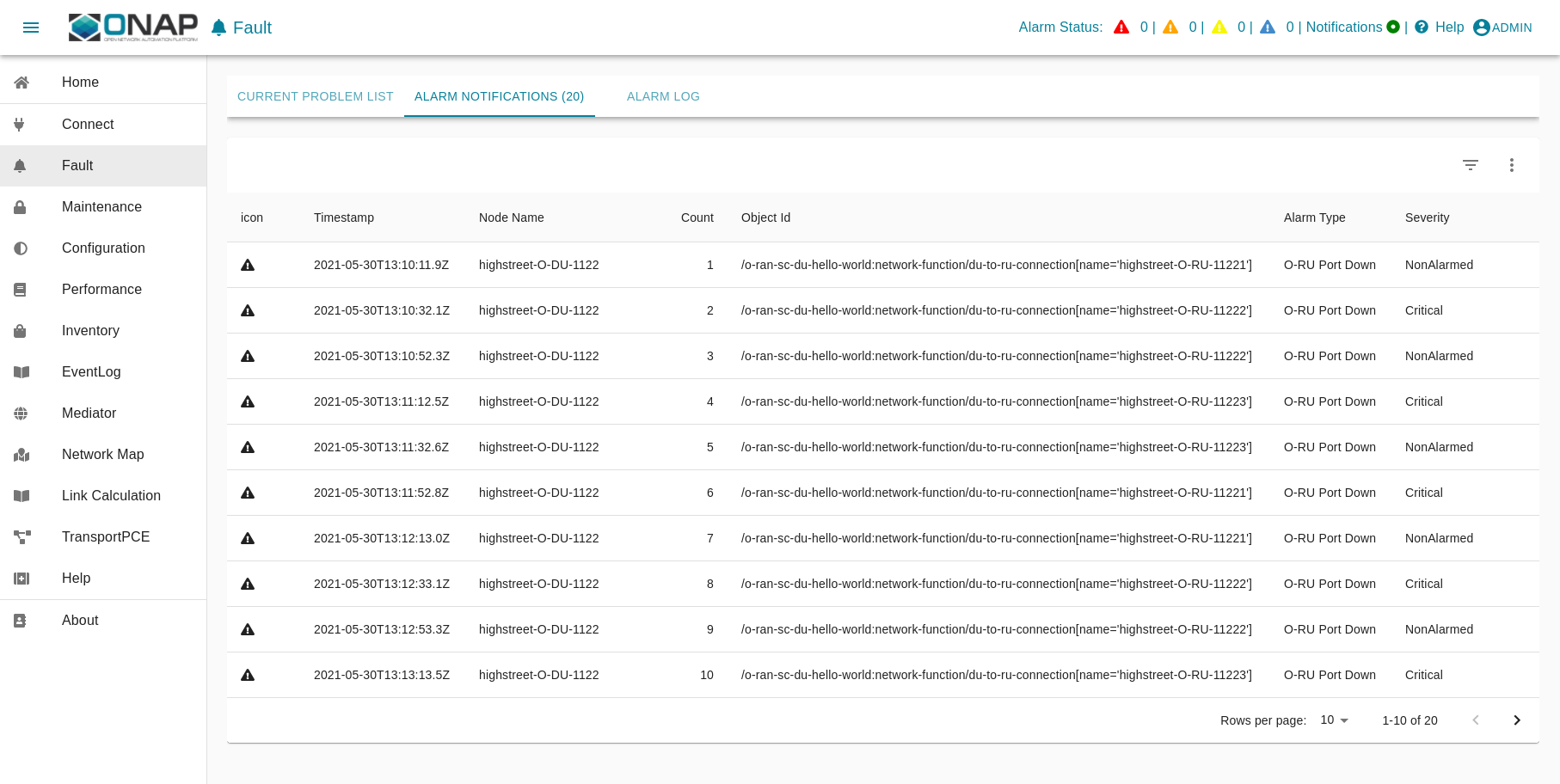Open Maintenance from the sidebar

pyautogui.click(x=101, y=207)
